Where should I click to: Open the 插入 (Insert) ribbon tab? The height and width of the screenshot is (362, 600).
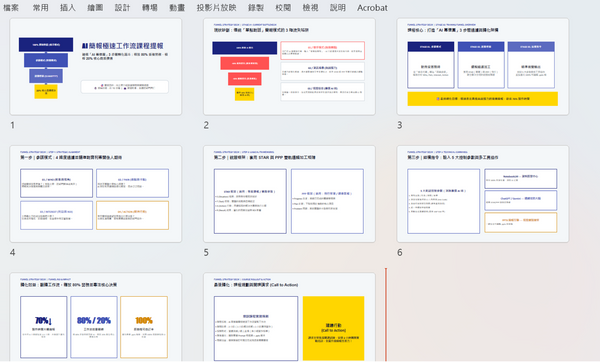coord(68,8)
